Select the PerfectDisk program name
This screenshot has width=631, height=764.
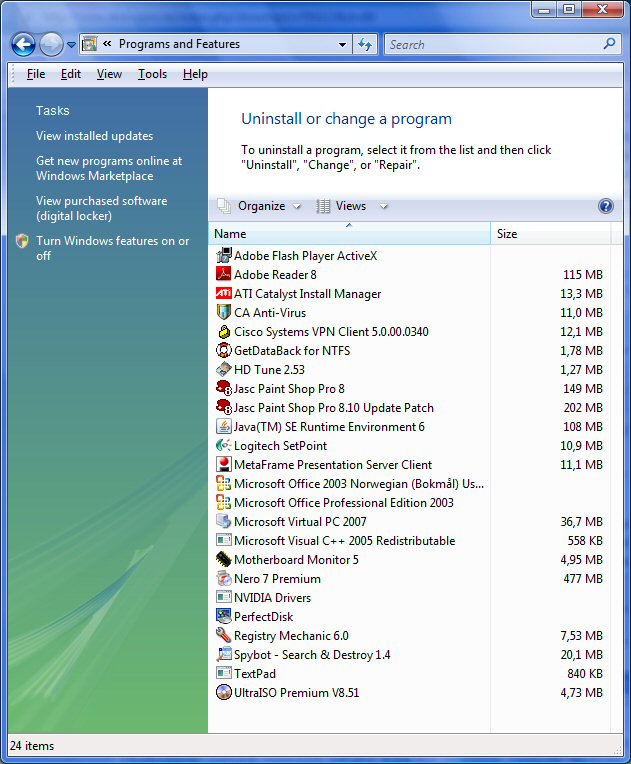pos(264,617)
